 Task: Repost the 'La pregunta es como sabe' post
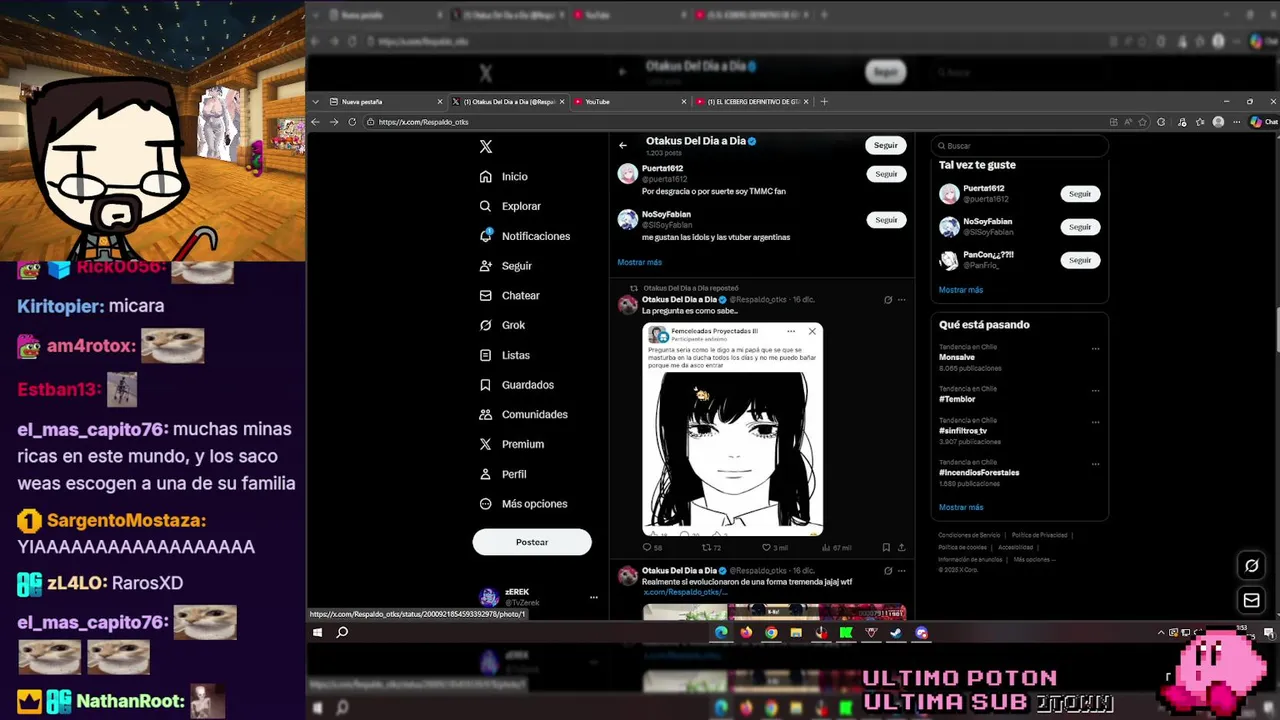[711, 548]
